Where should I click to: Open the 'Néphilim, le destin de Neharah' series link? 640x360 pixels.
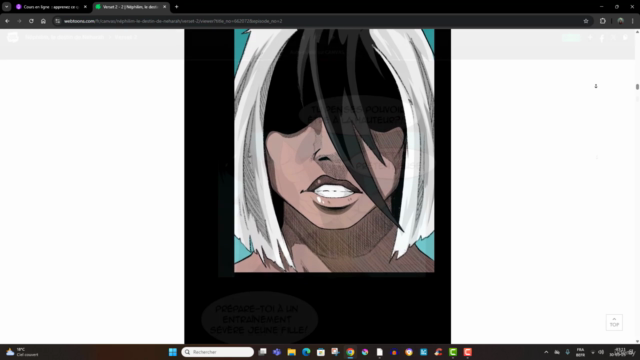tap(64, 37)
